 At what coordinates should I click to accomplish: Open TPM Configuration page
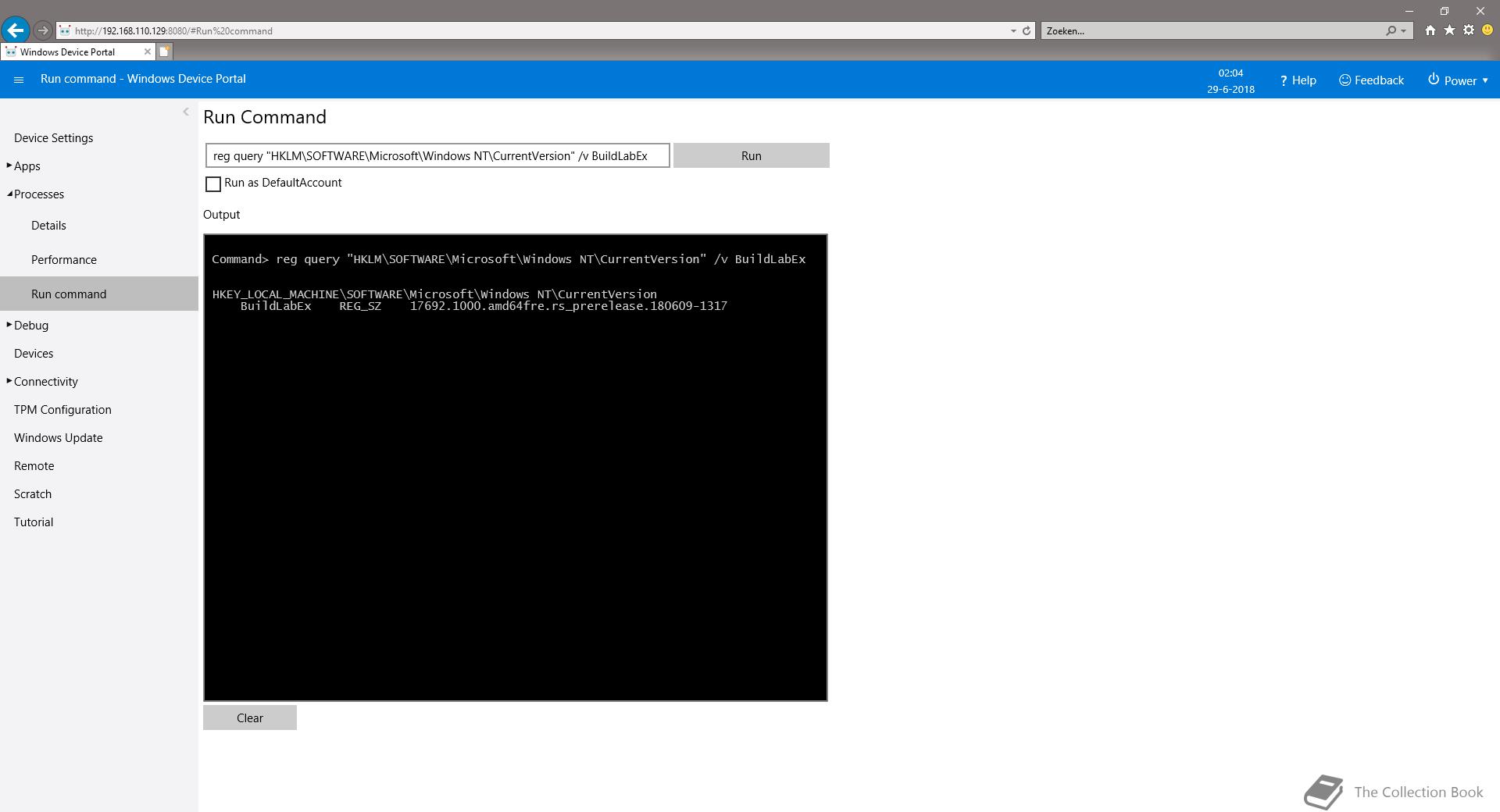tap(62, 410)
